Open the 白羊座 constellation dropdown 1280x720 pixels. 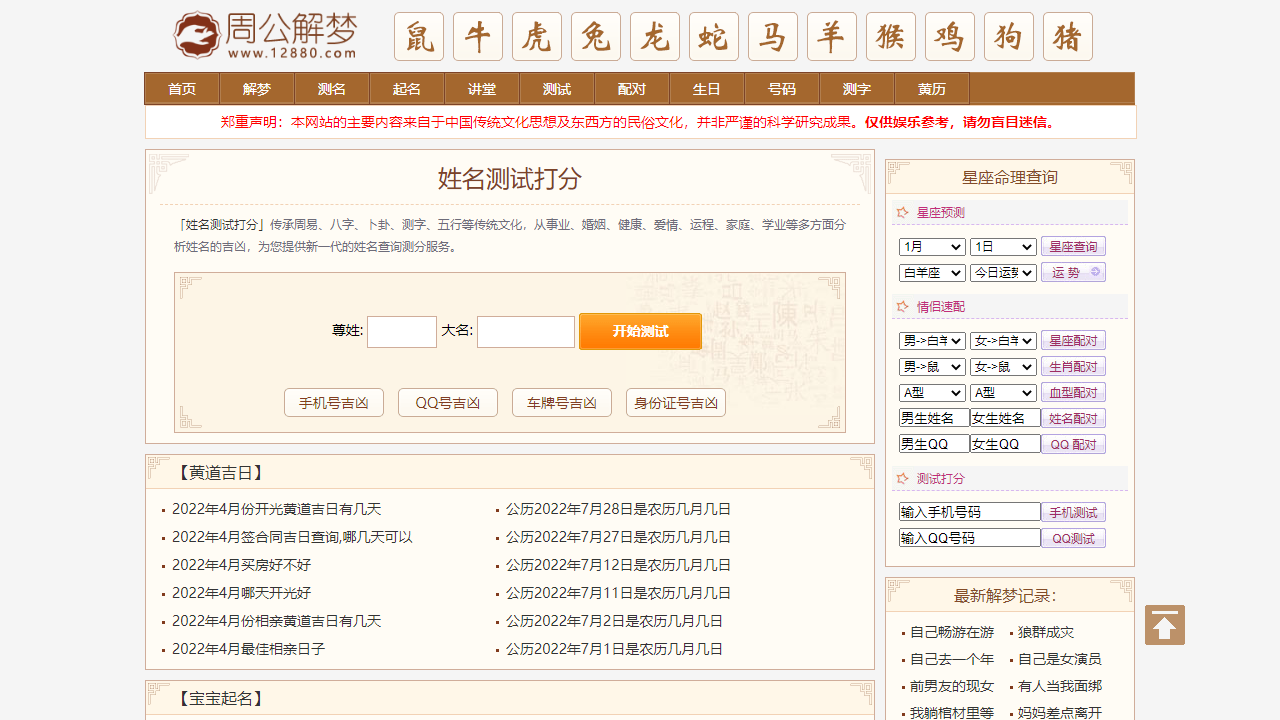click(x=931, y=272)
